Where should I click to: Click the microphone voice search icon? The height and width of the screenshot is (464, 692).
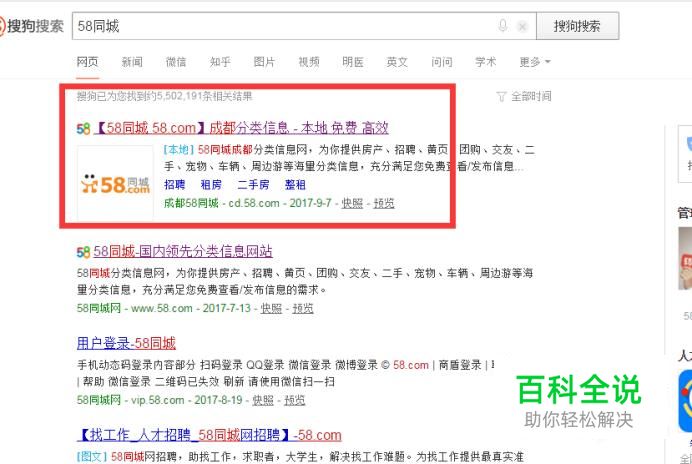point(503,26)
